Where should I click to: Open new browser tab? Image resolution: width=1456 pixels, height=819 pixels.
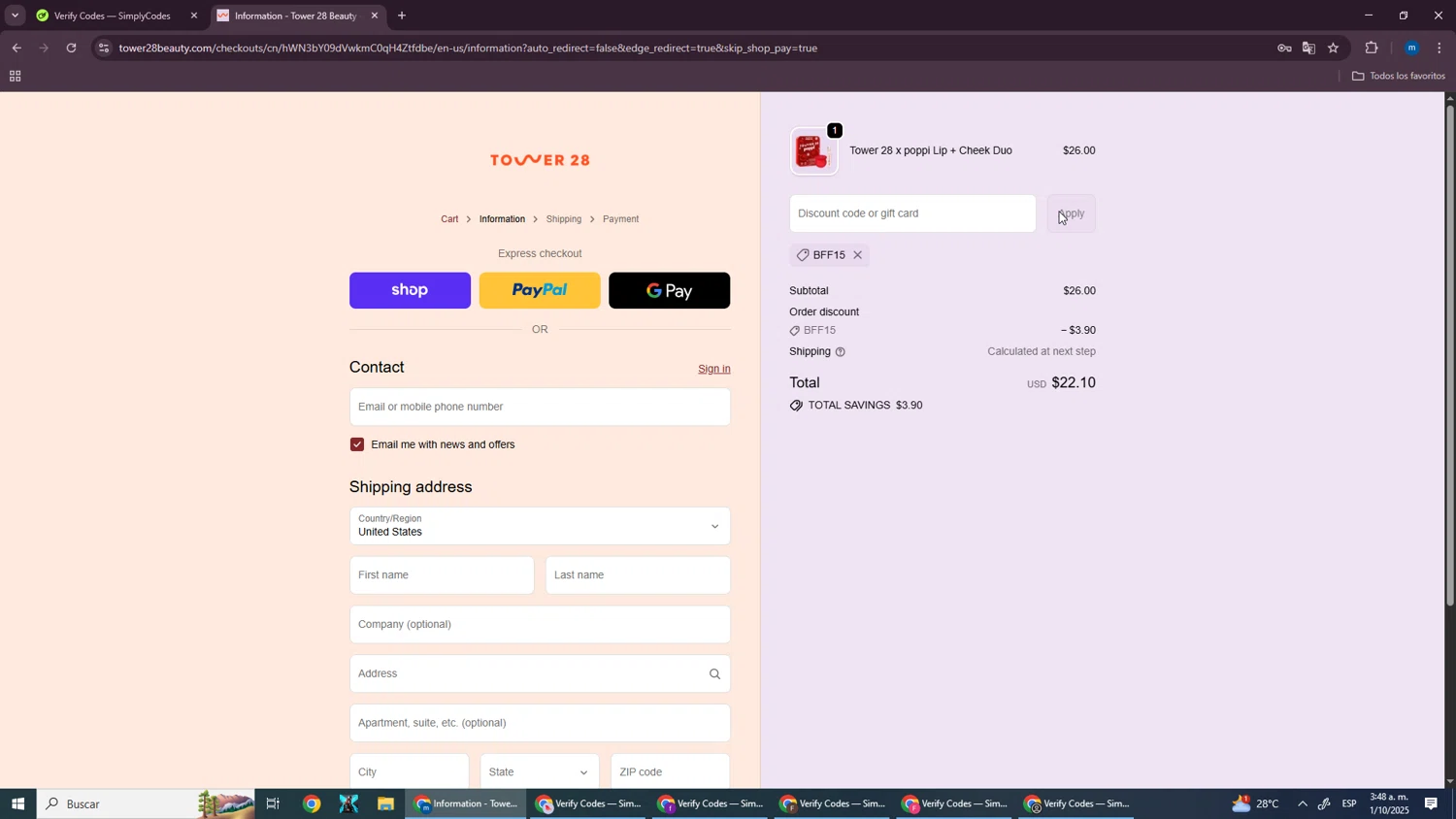[402, 16]
